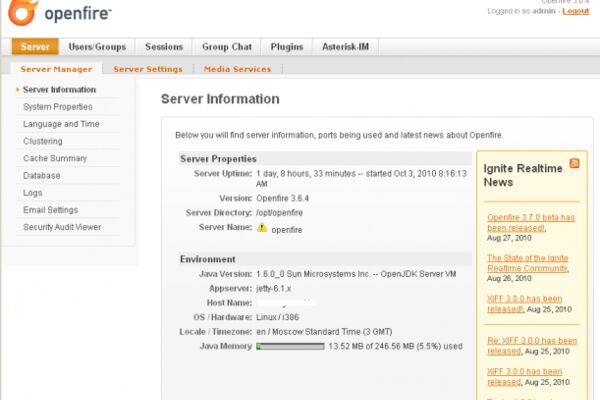Open Language and Time settings
600x400 pixels.
[x=61, y=124]
